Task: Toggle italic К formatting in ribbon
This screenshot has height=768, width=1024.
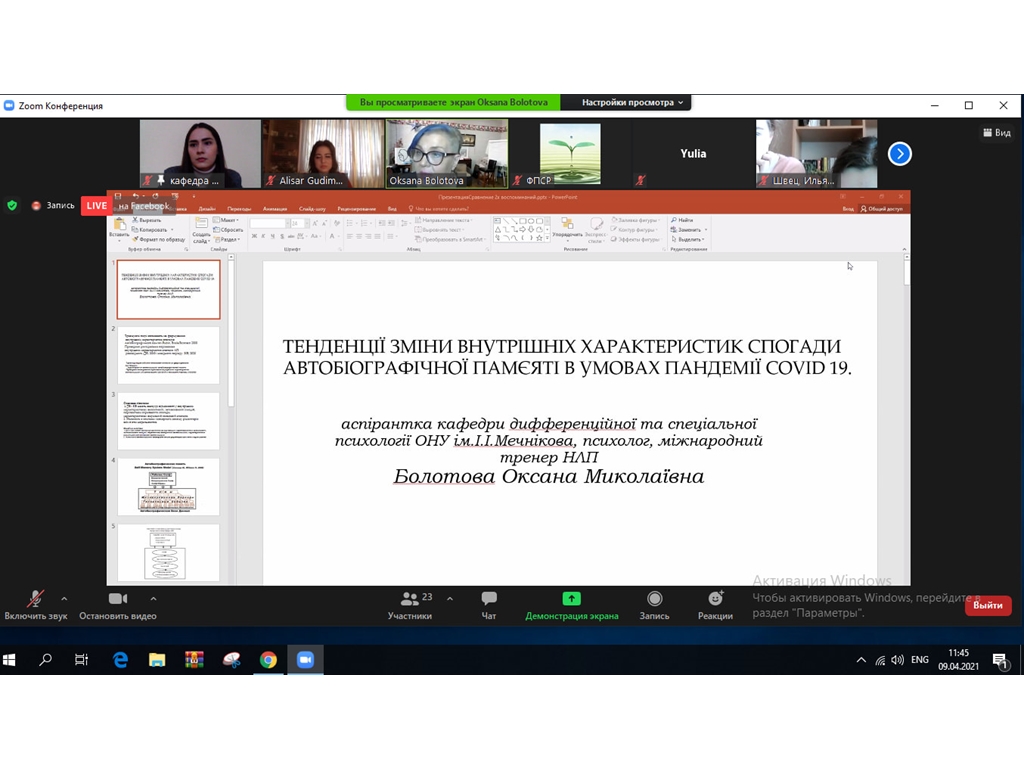Action: tap(263, 236)
